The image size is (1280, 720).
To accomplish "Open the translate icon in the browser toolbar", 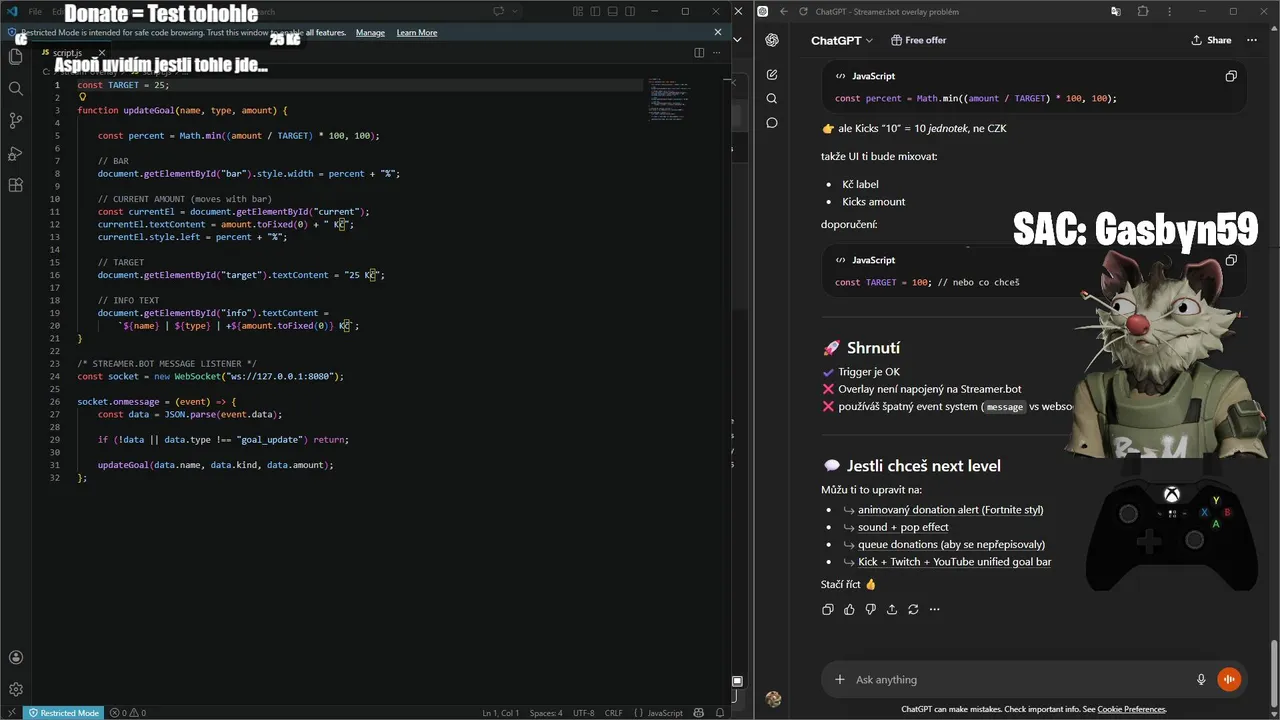I will (x=1115, y=12).
